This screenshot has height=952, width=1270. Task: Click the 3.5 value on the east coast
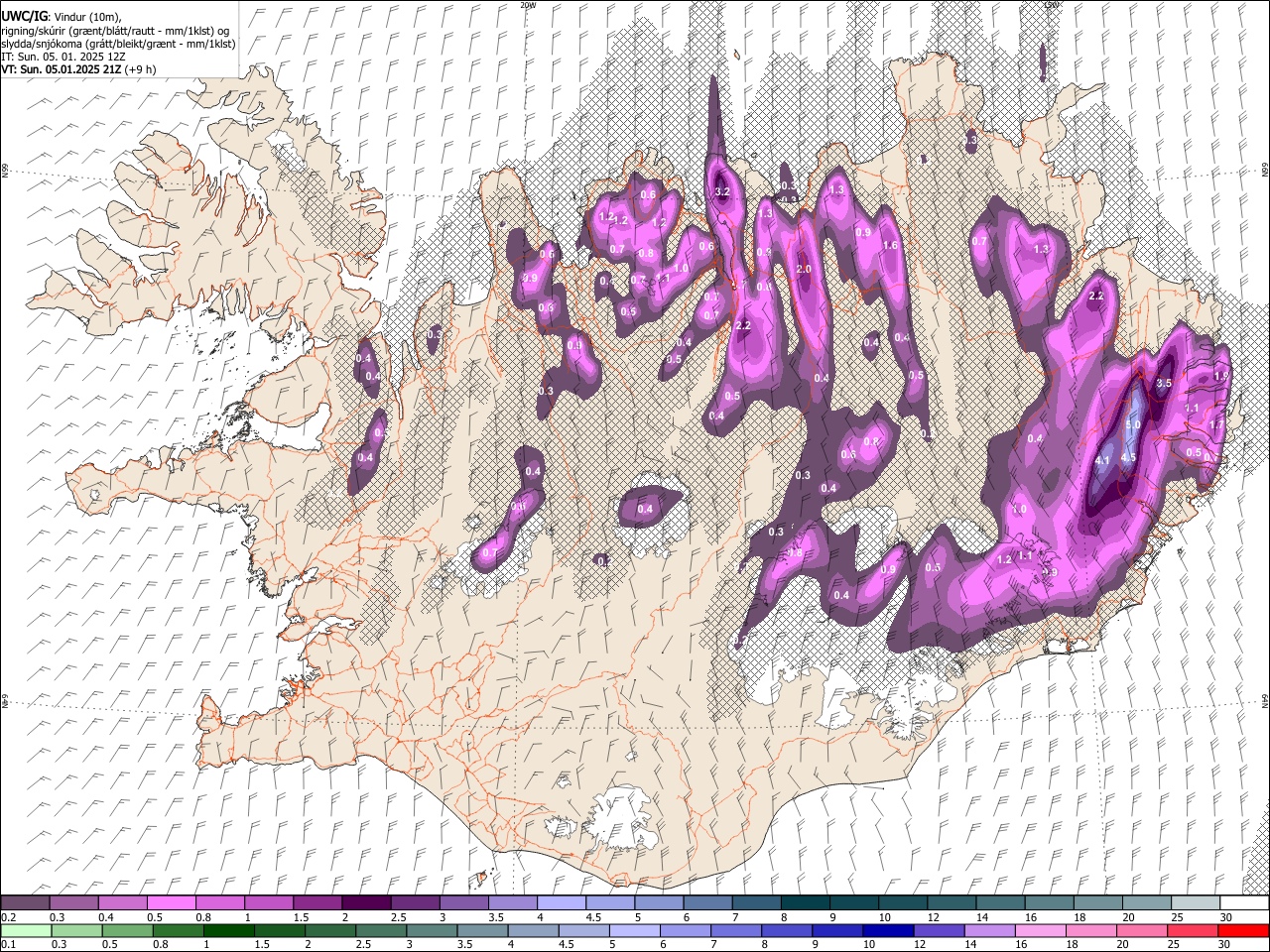point(1165,383)
